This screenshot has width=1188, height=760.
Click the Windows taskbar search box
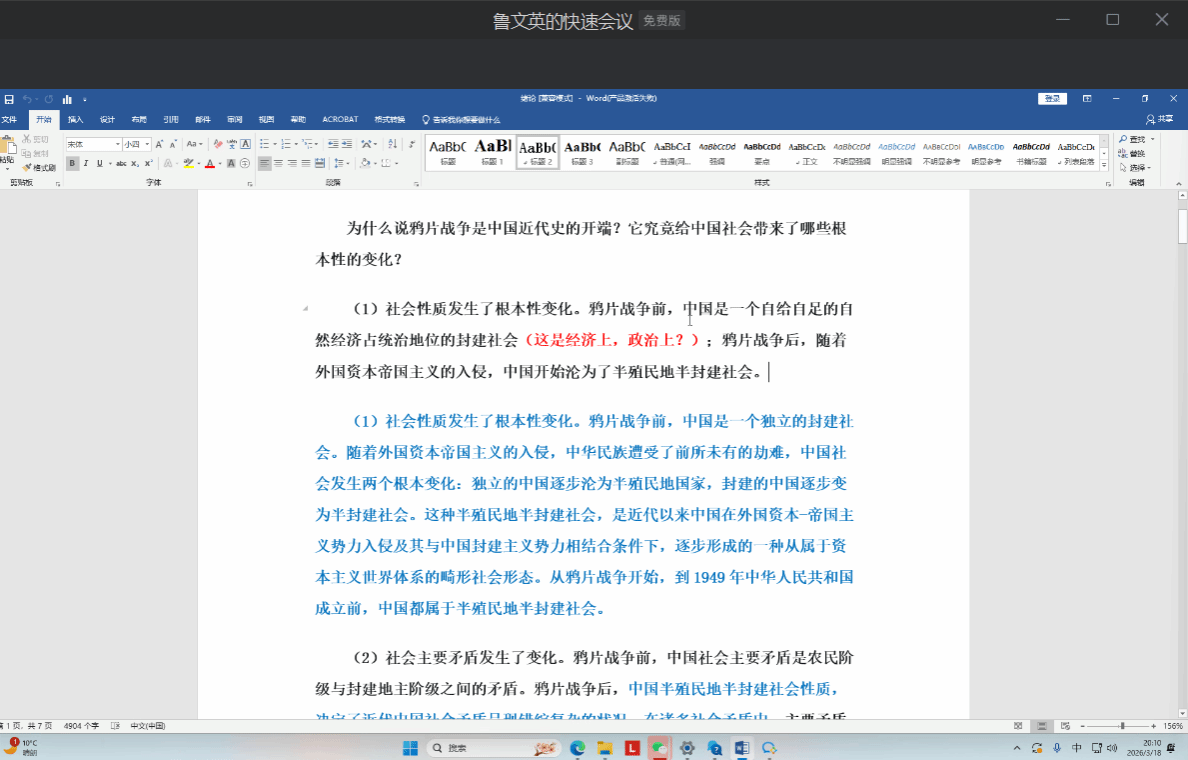[x=480, y=748]
